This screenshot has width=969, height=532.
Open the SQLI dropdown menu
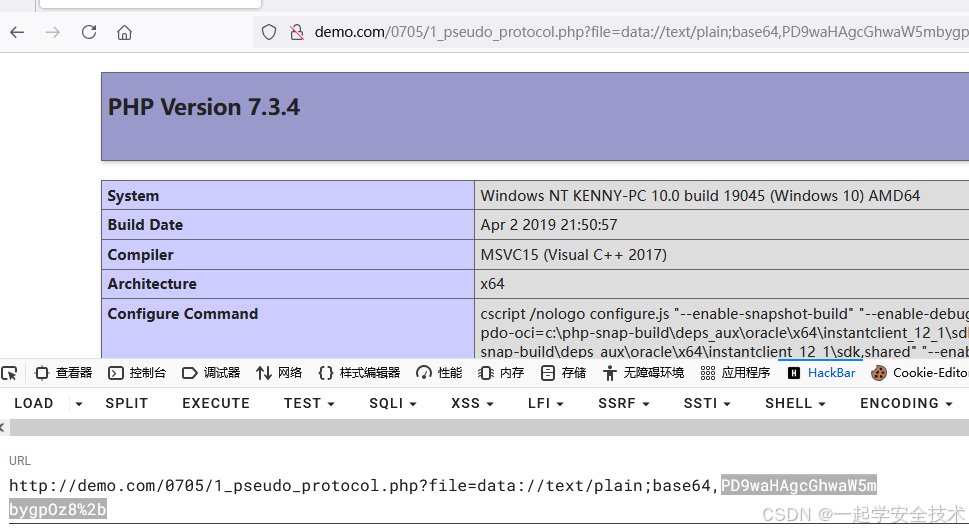coord(393,403)
